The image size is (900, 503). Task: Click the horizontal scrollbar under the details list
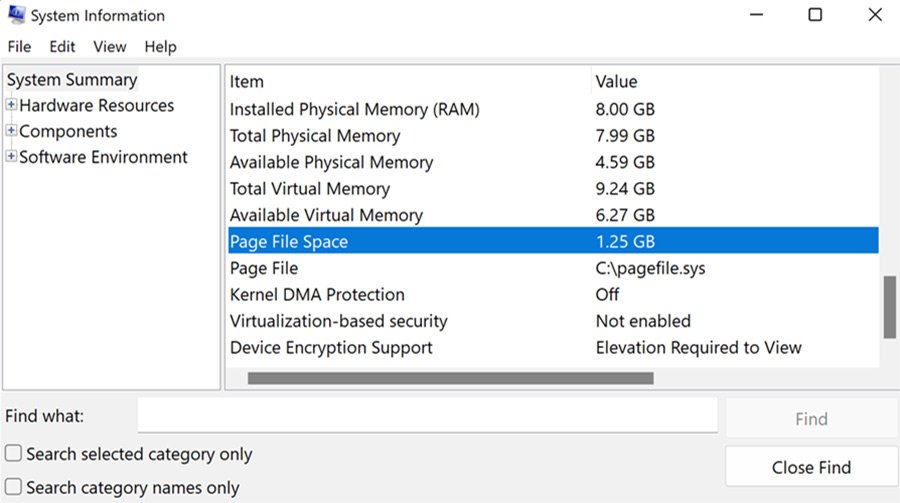pyautogui.click(x=450, y=378)
